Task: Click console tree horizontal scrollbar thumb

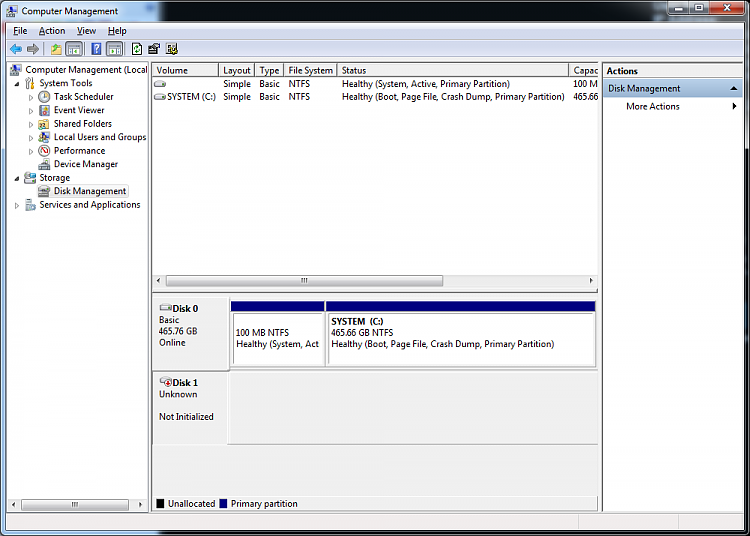Action: pyautogui.click(x=75, y=504)
